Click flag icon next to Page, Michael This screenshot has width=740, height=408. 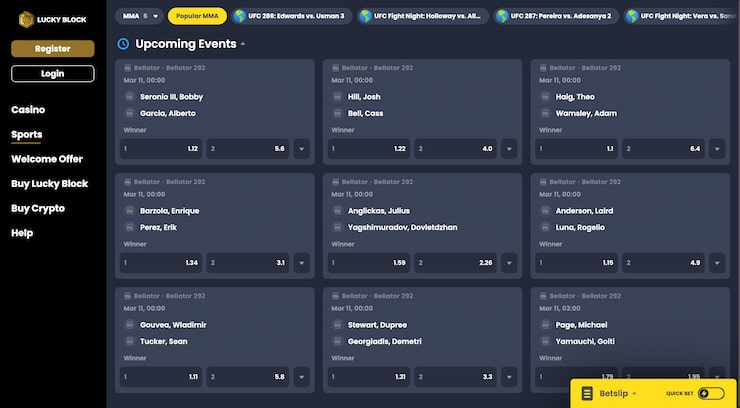click(x=545, y=325)
